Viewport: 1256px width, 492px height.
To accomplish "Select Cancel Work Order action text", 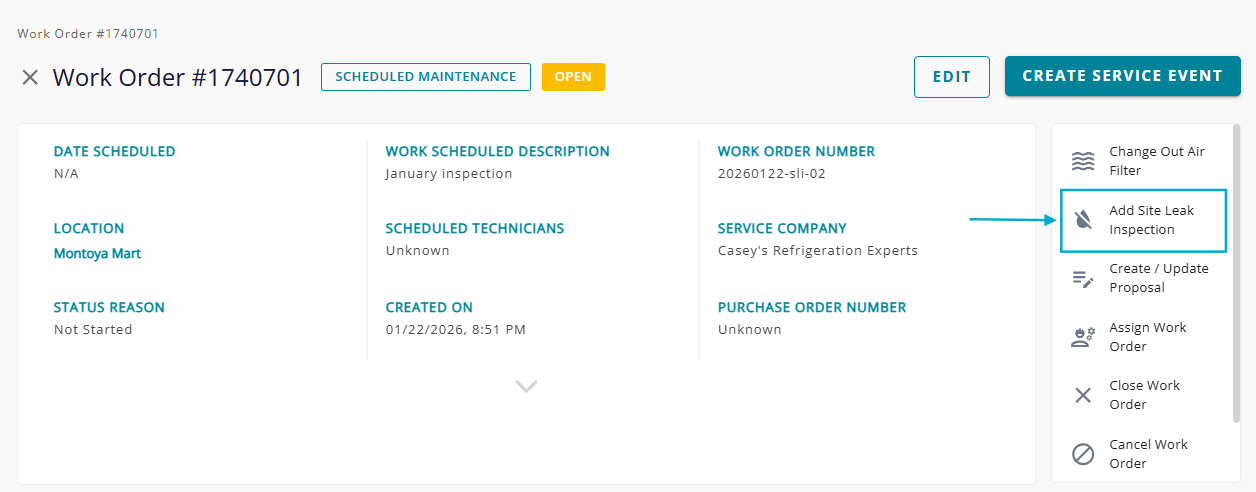I will [x=1149, y=454].
